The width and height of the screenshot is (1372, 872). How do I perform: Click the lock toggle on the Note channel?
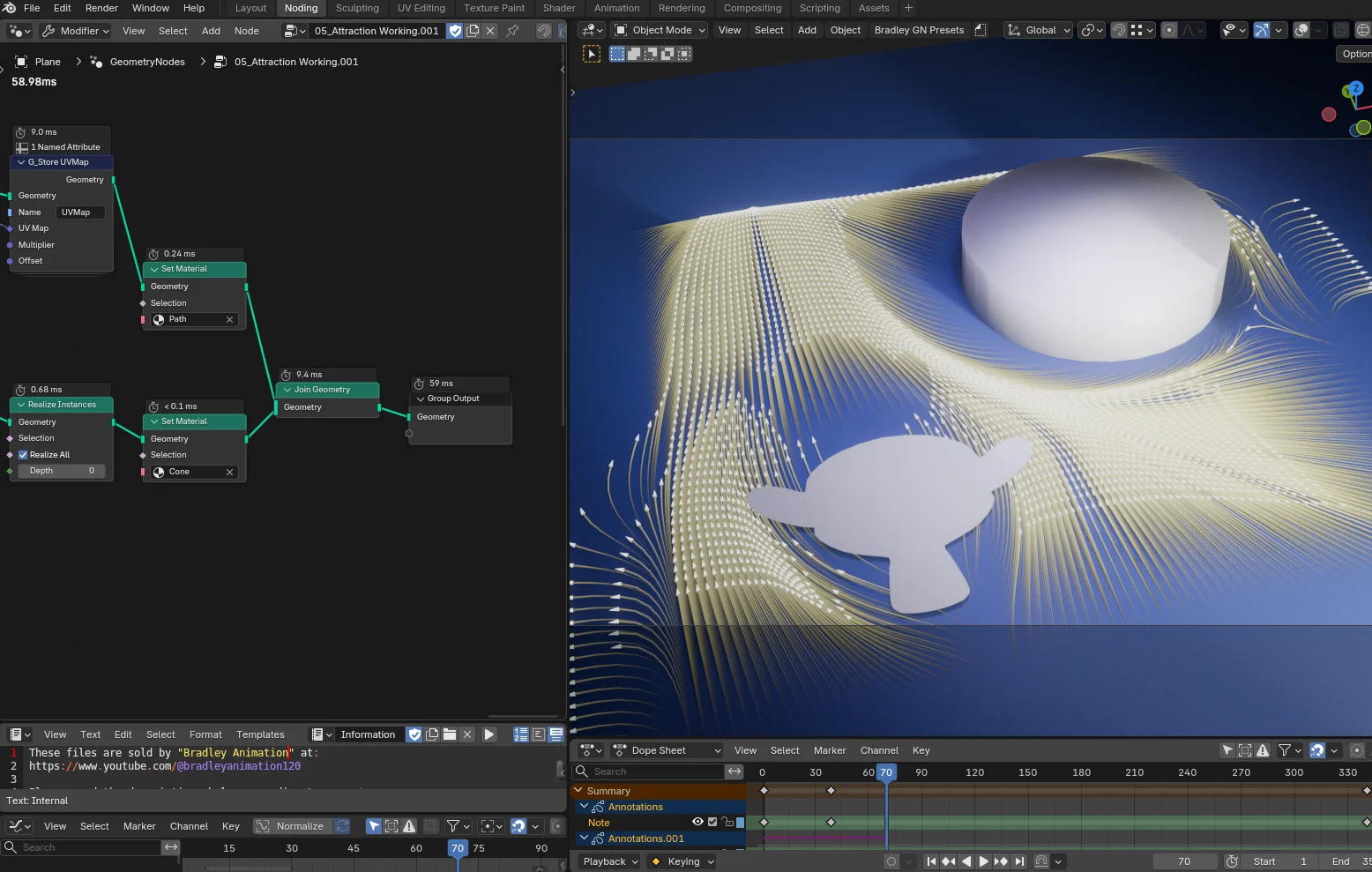point(729,822)
